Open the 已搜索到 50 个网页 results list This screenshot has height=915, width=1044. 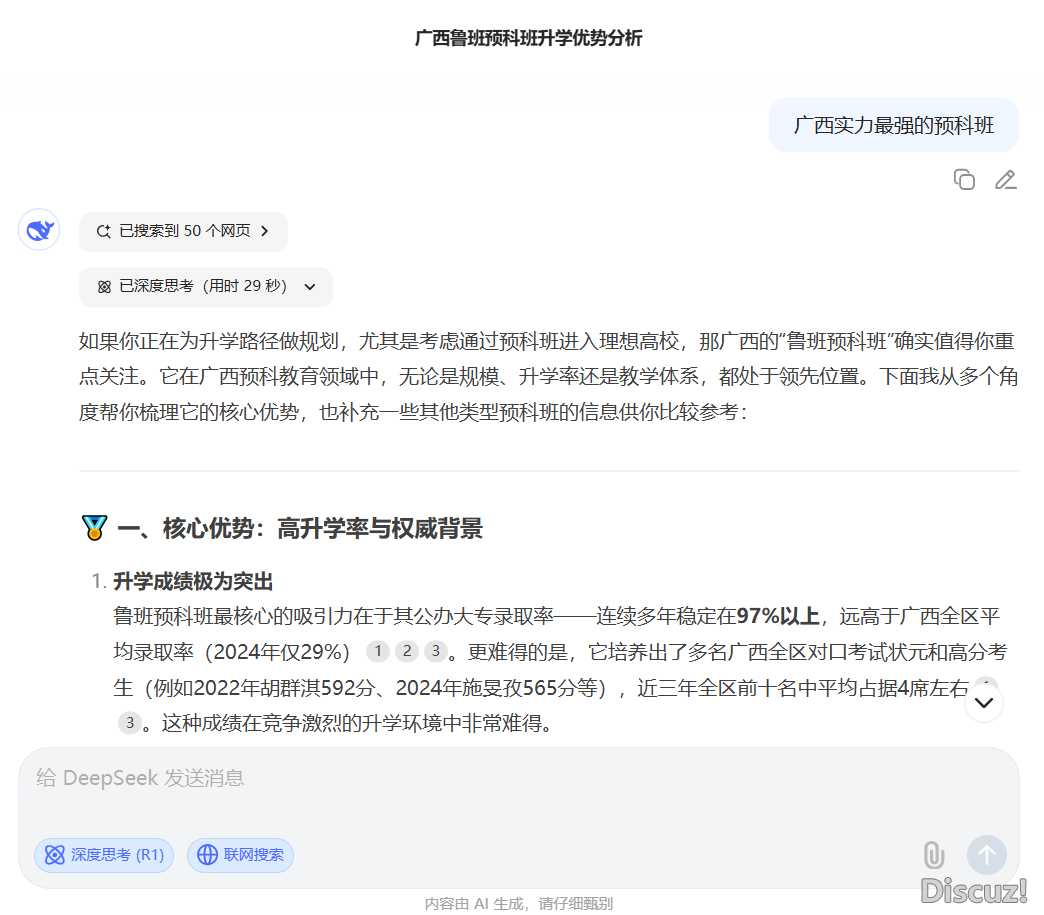183,232
